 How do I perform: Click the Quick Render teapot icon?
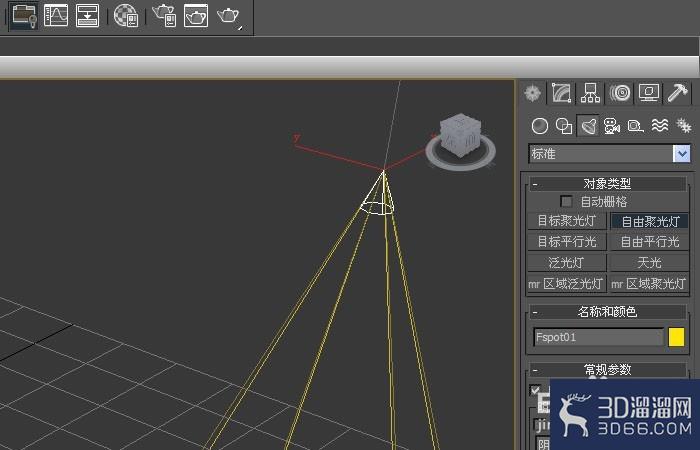tap(229, 17)
